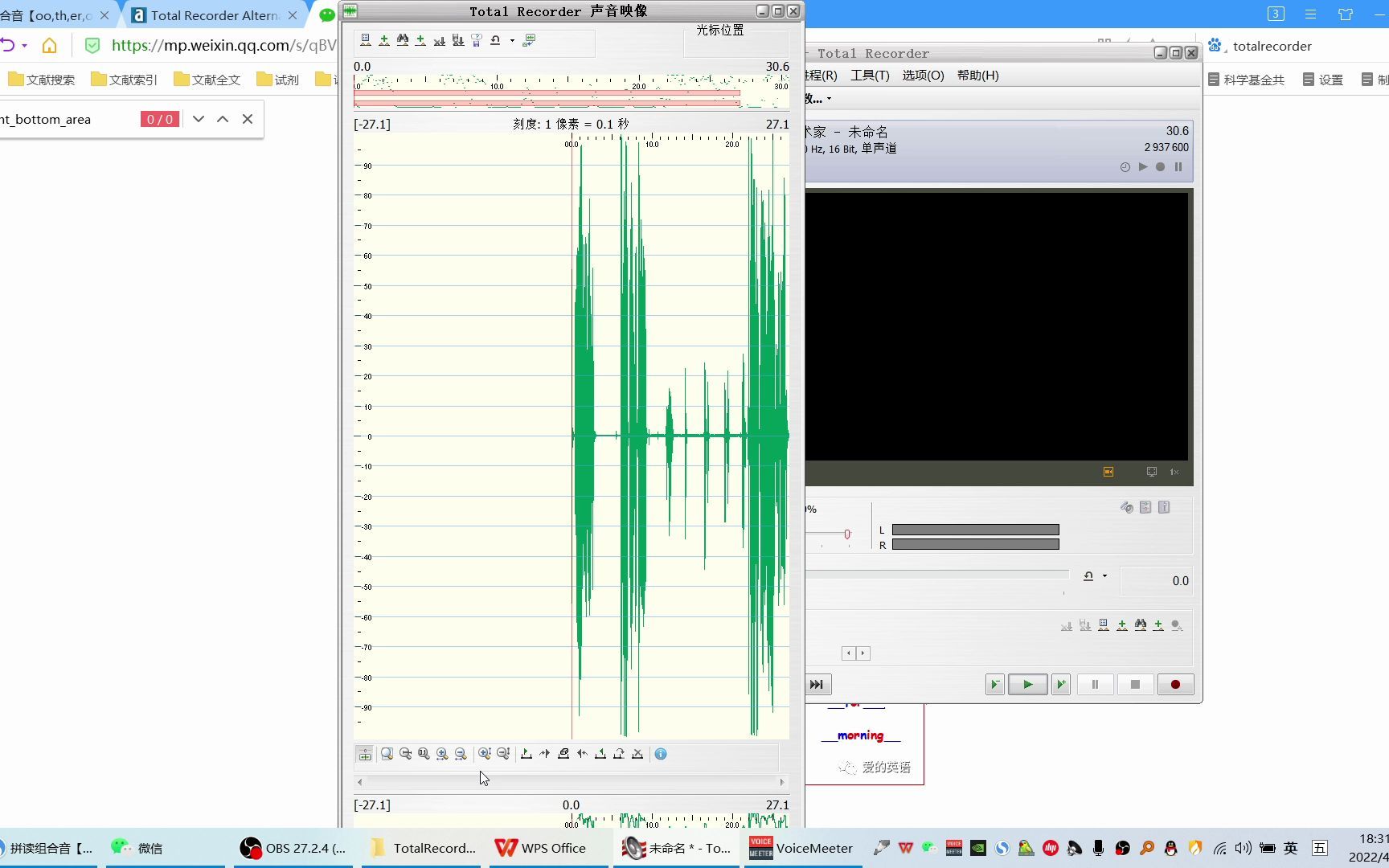1389x868 pixels.
Task: Click the overview waveform strip at top
Action: click(x=571, y=92)
